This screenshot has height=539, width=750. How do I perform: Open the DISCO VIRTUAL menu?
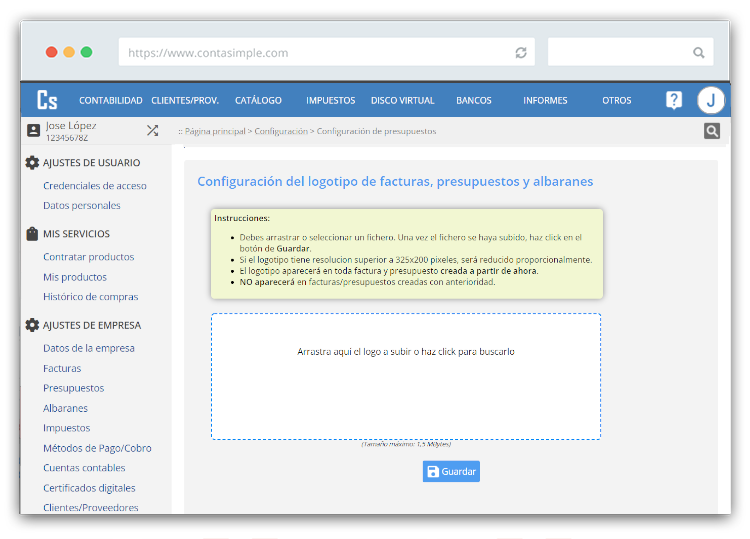402,101
